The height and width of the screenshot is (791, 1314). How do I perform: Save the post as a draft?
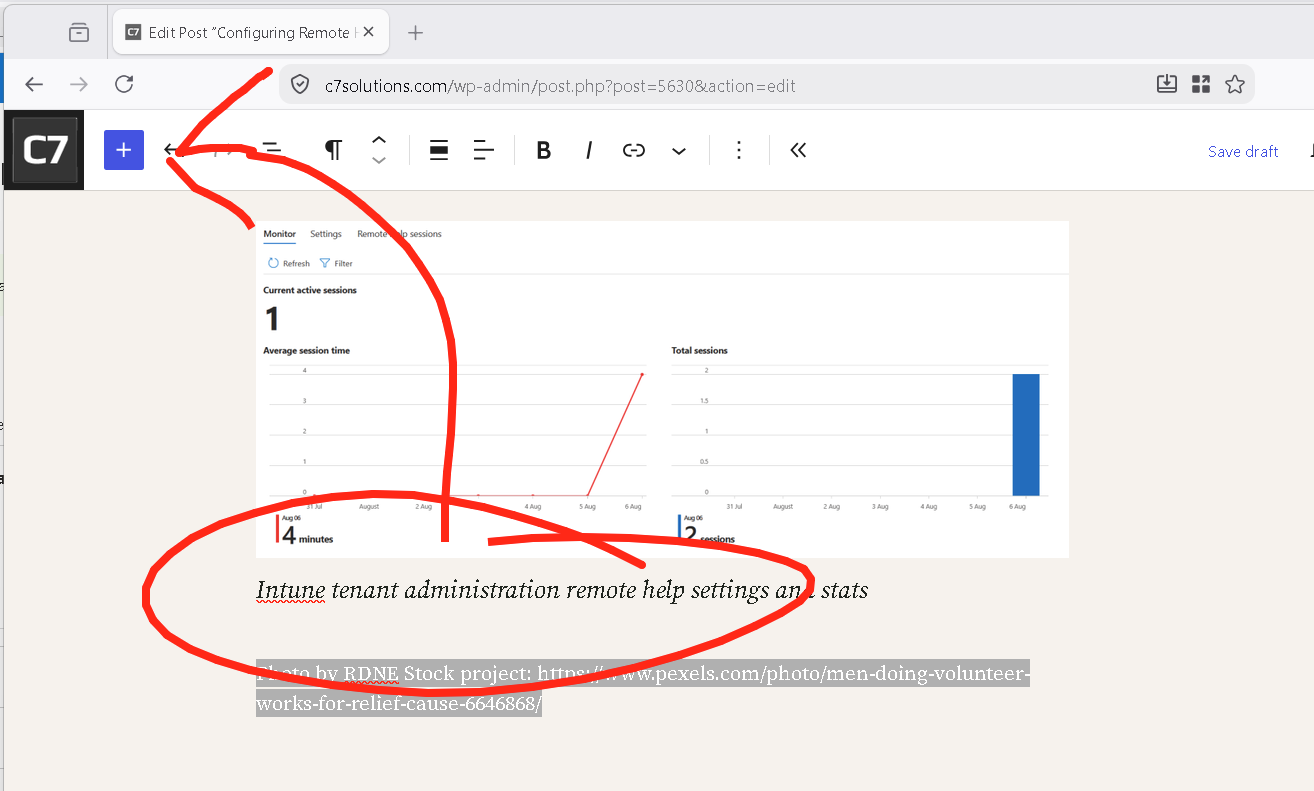pos(1243,152)
